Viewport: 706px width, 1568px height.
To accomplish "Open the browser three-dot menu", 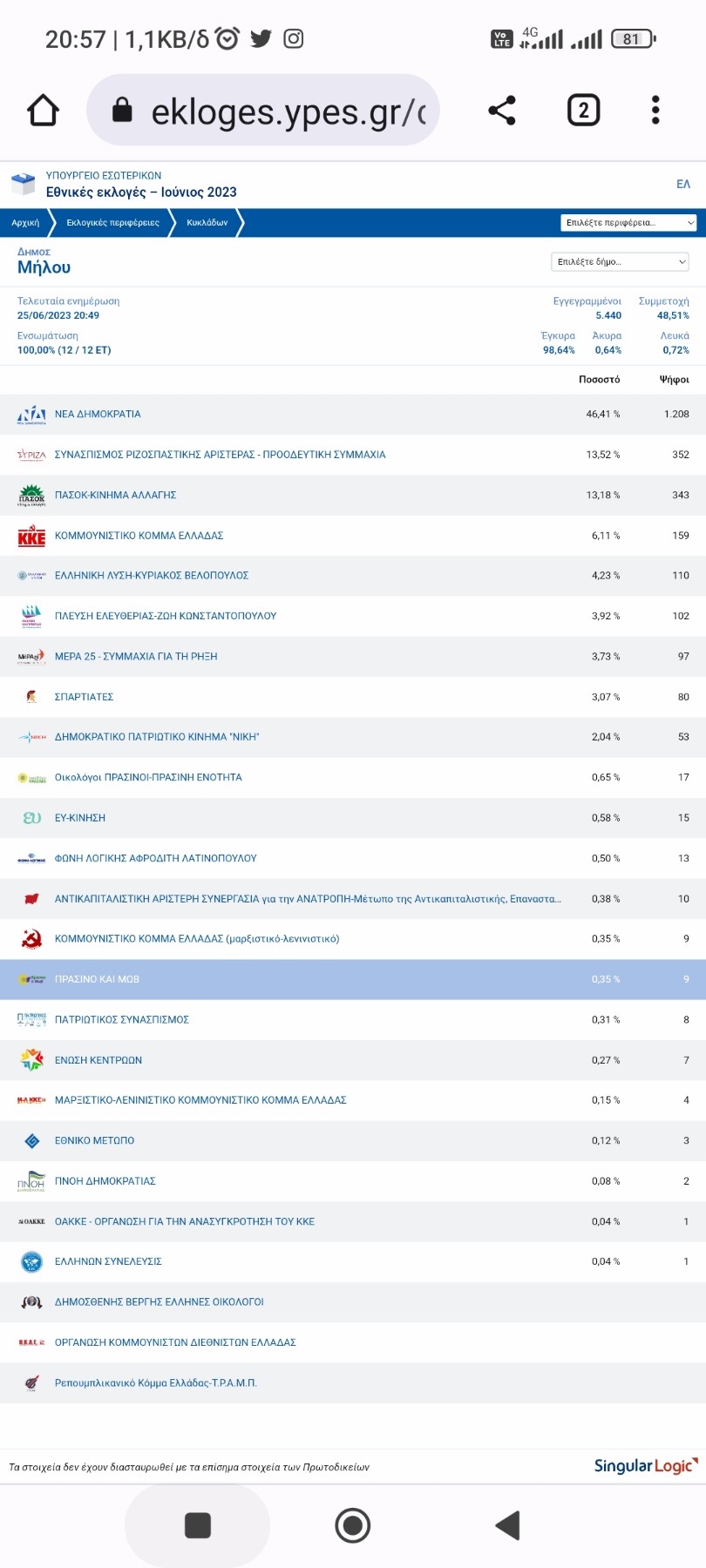I will [x=655, y=111].
